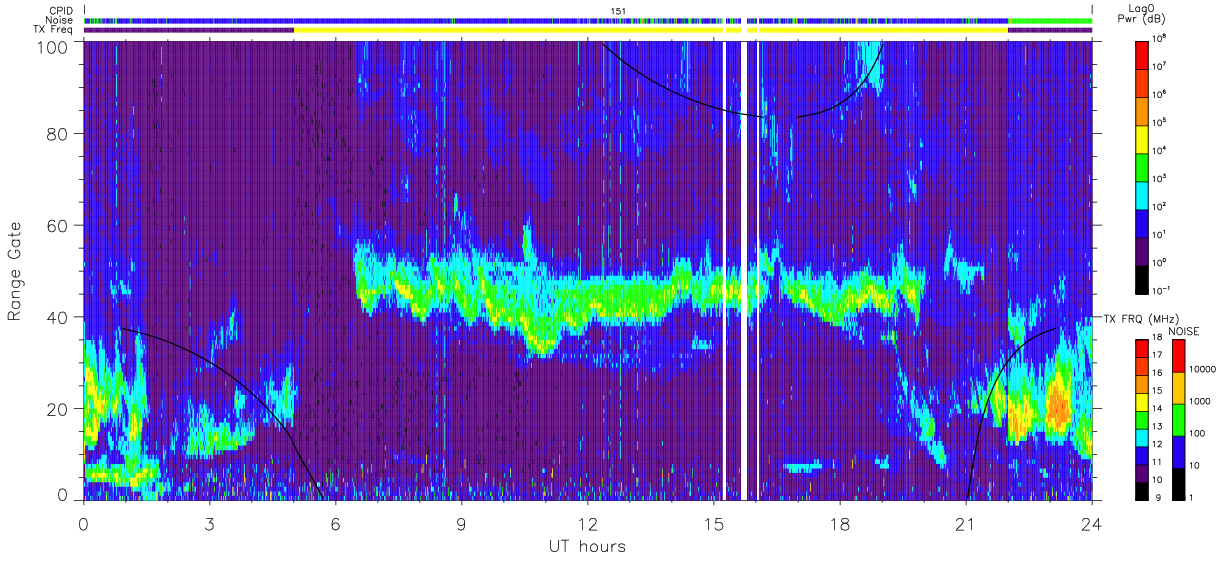Click the 21 tick label on the UT axis
This screenshot has width=1228, height=567.
tap(965, 523)
